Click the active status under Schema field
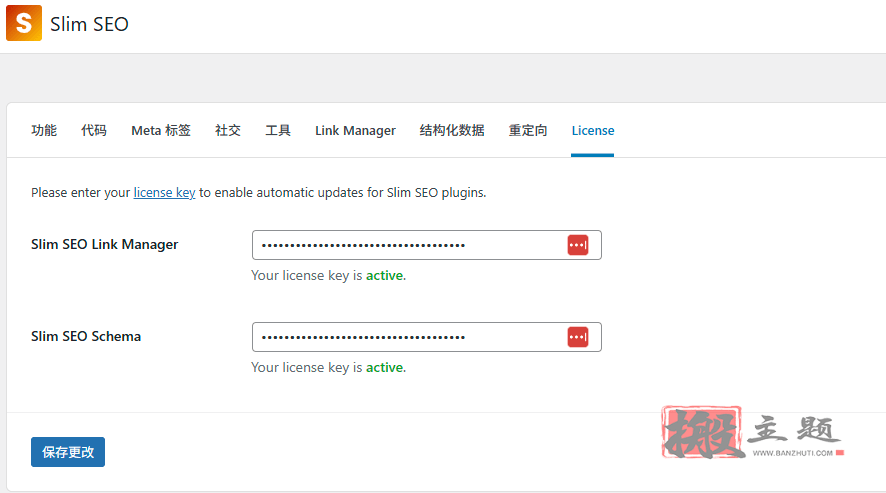Image resolution: width=886 pixels, height=493 pixels. pos(385,367)
